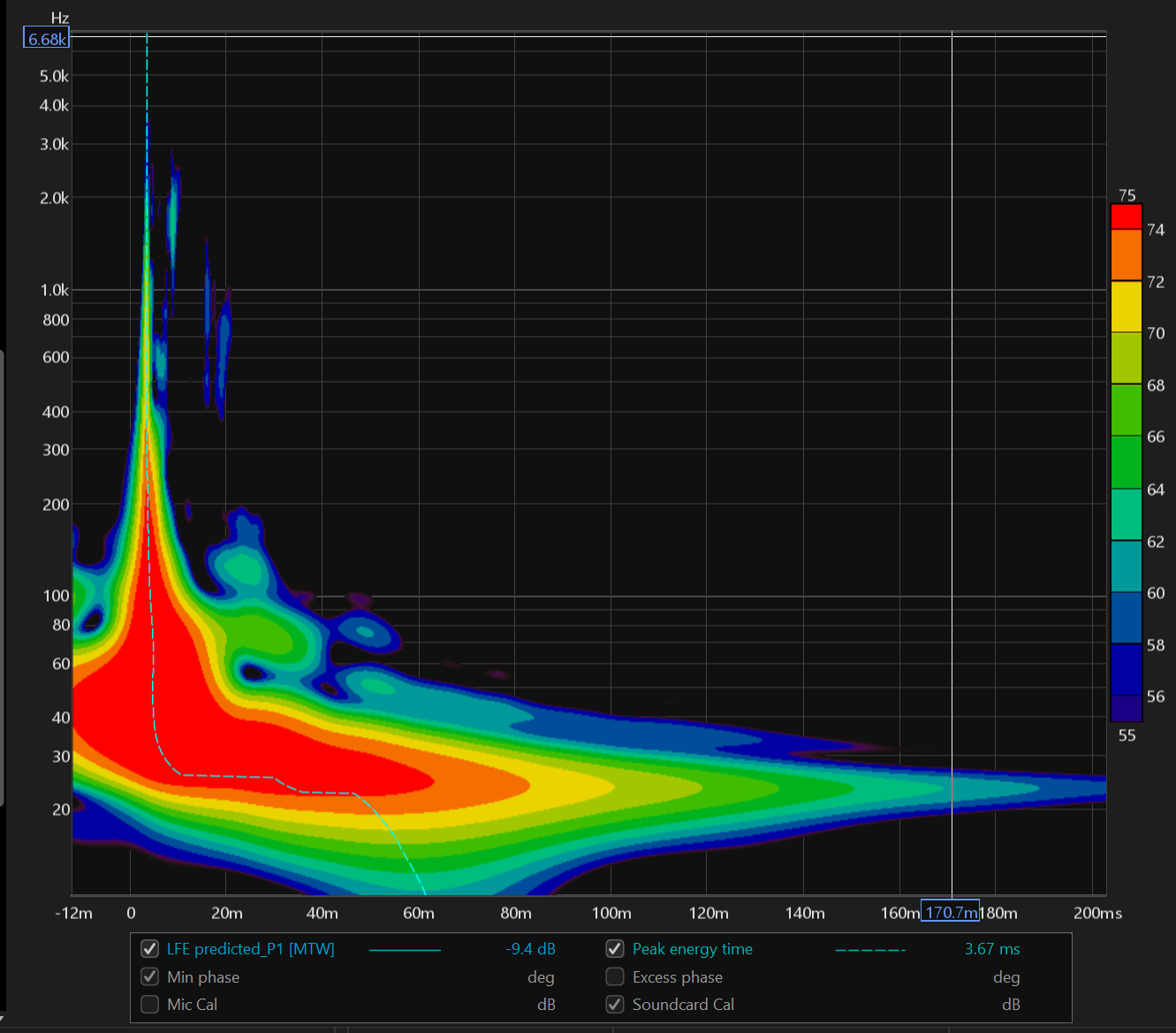Click the LFE predicted_P1 [MTW] legend label
The height and width of the screenshot is (1033, 1176).
click(250, 949)
